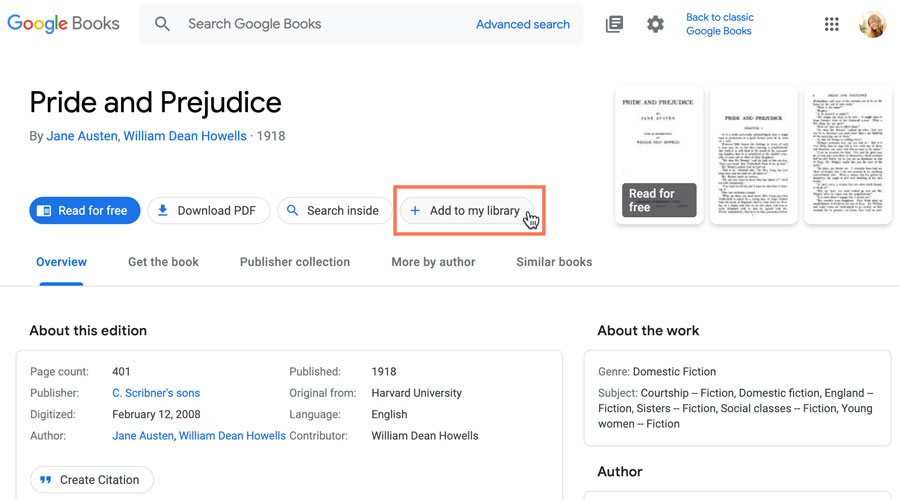Viewport: 900px width, 500px height.
Task: Click Add to my library button
Action: [467, 211]
